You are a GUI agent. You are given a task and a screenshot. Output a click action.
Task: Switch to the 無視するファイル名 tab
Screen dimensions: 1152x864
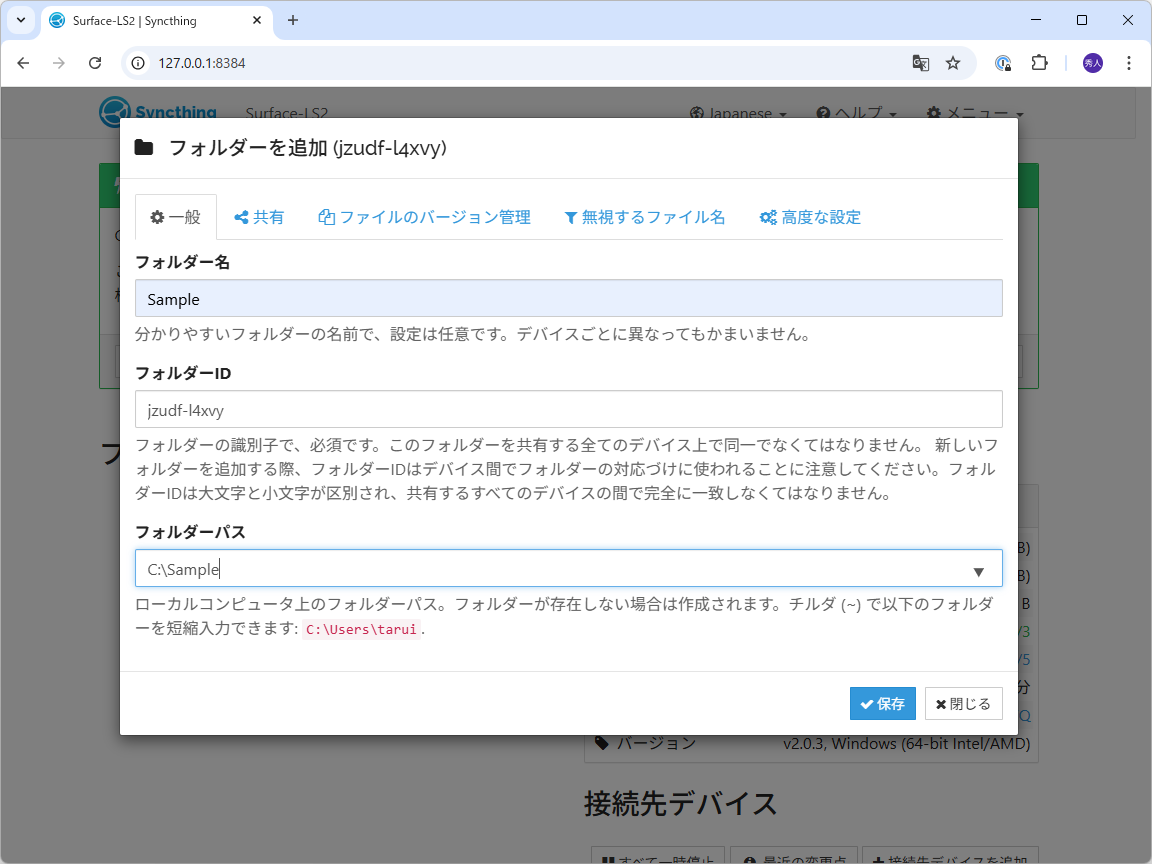click(644, 217)
